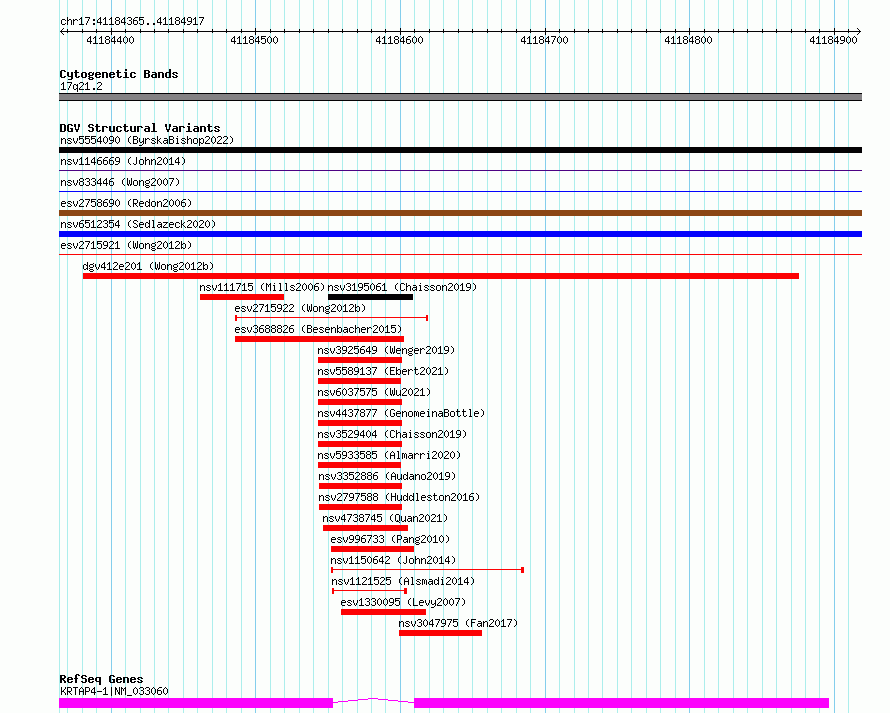Click nsv1150642 (John2014) label
The width and height of the screenshot is (890, 713).
(393, 560)
